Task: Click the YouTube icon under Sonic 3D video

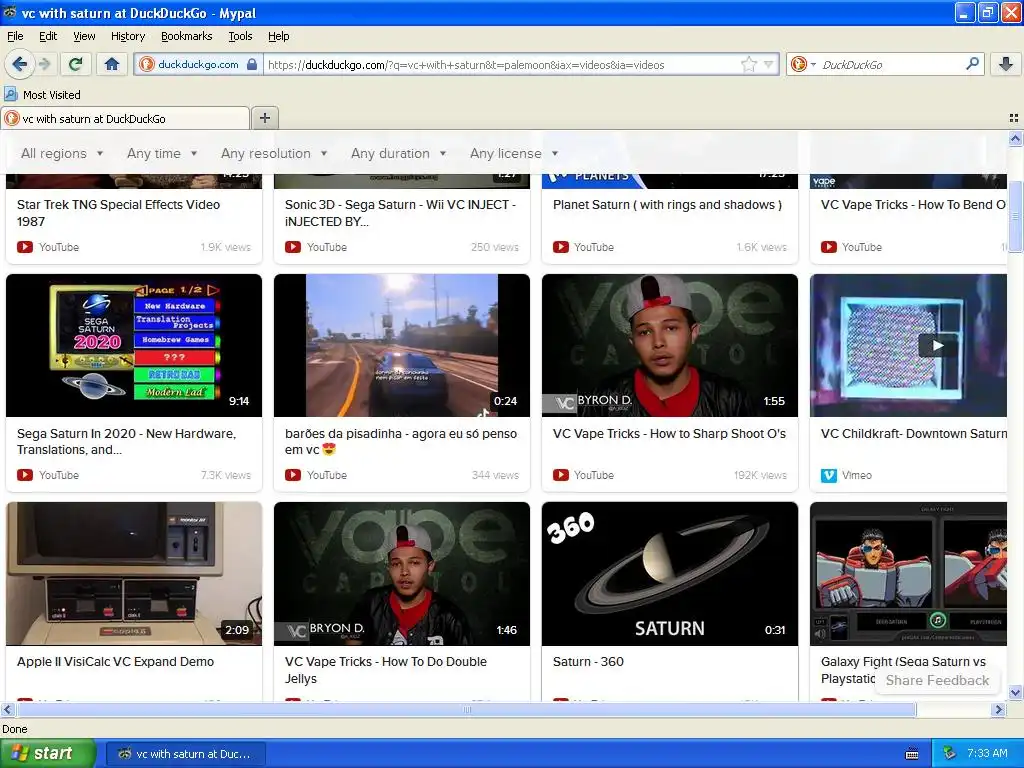Action: tap(293, 247)
